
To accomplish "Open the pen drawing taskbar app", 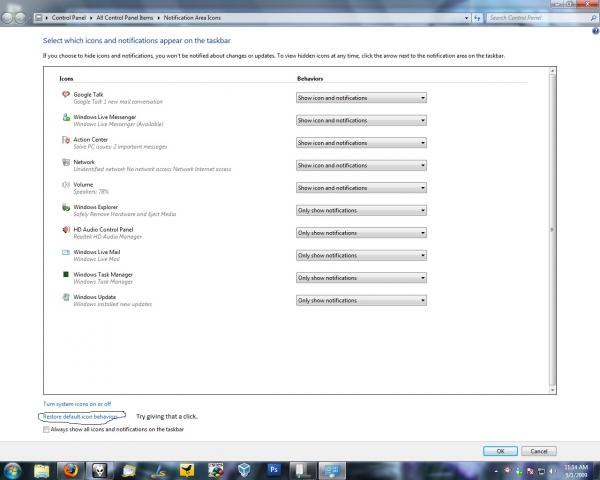I will [158, 471].
